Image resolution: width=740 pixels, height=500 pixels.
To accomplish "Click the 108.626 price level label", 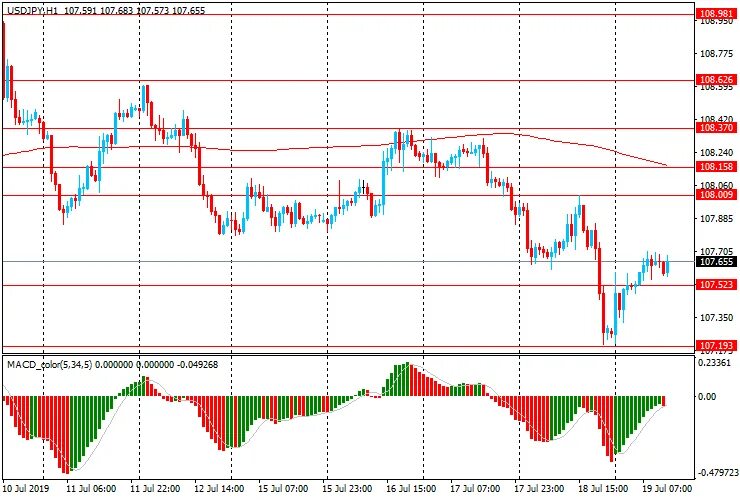I will click(716, 79).
